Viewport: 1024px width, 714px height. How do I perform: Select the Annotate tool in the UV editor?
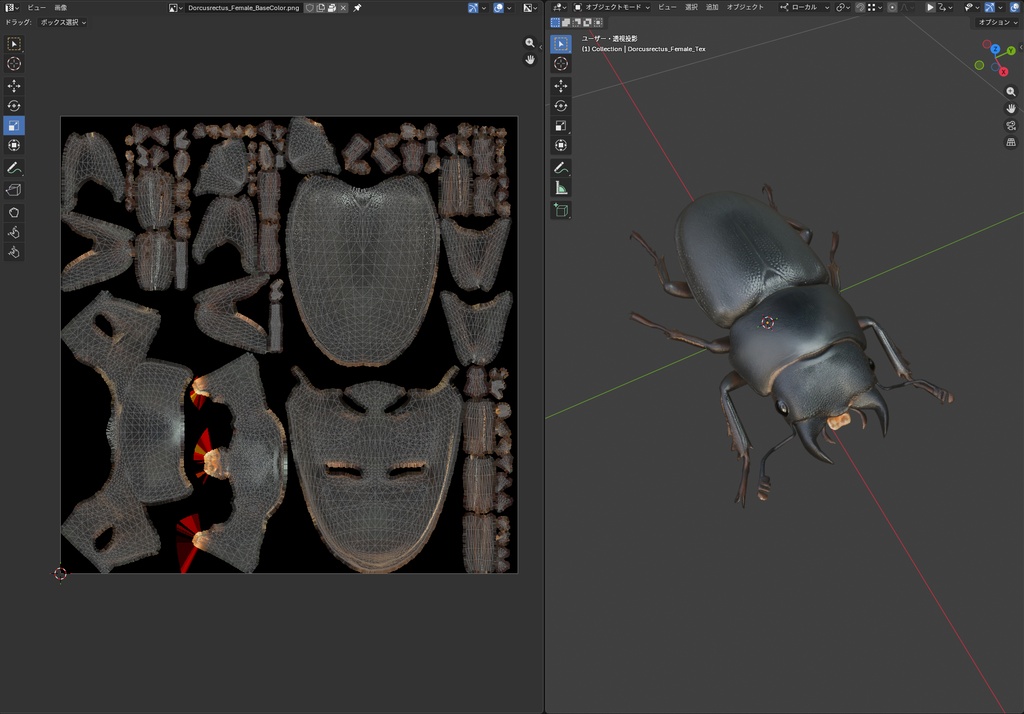[14, 168]
